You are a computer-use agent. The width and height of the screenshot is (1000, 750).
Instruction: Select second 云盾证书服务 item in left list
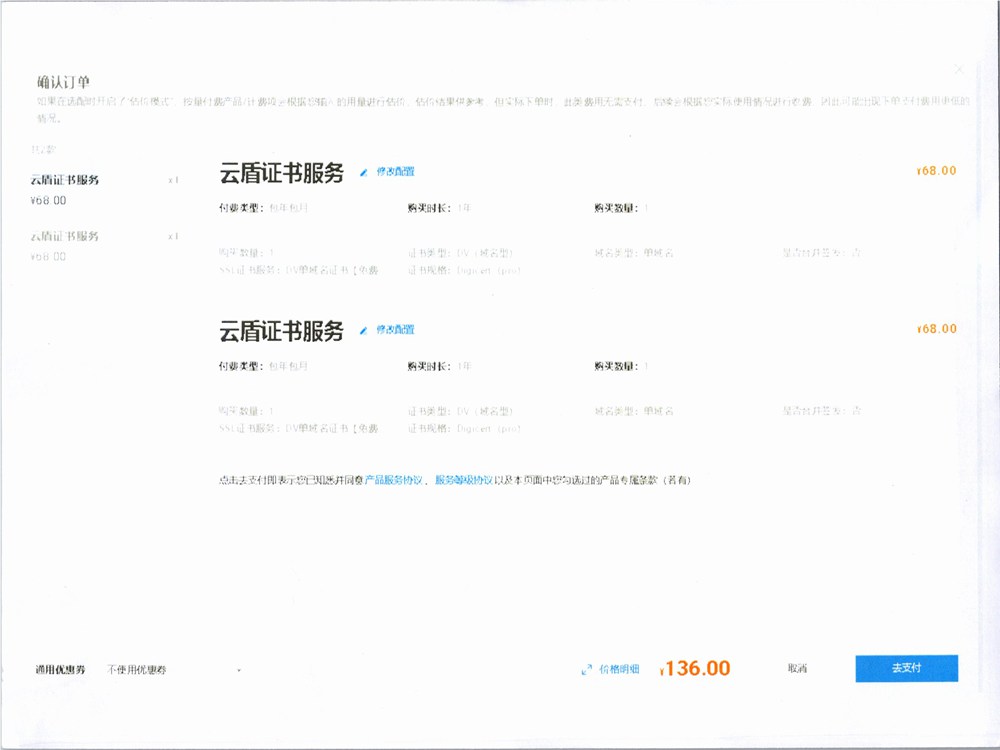[x=65, y=236]
